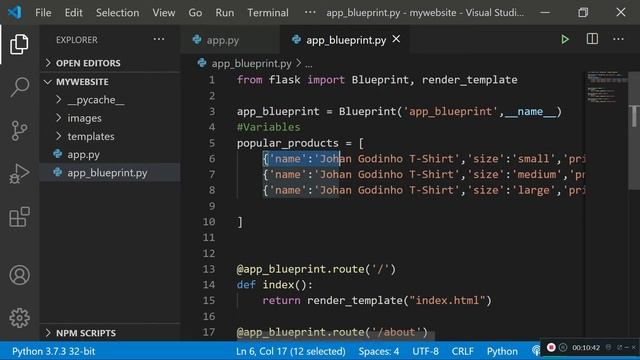The width and height of the screenshot is (640, 360).
Task: Click the recording red stop button
Action: point(551,347)
